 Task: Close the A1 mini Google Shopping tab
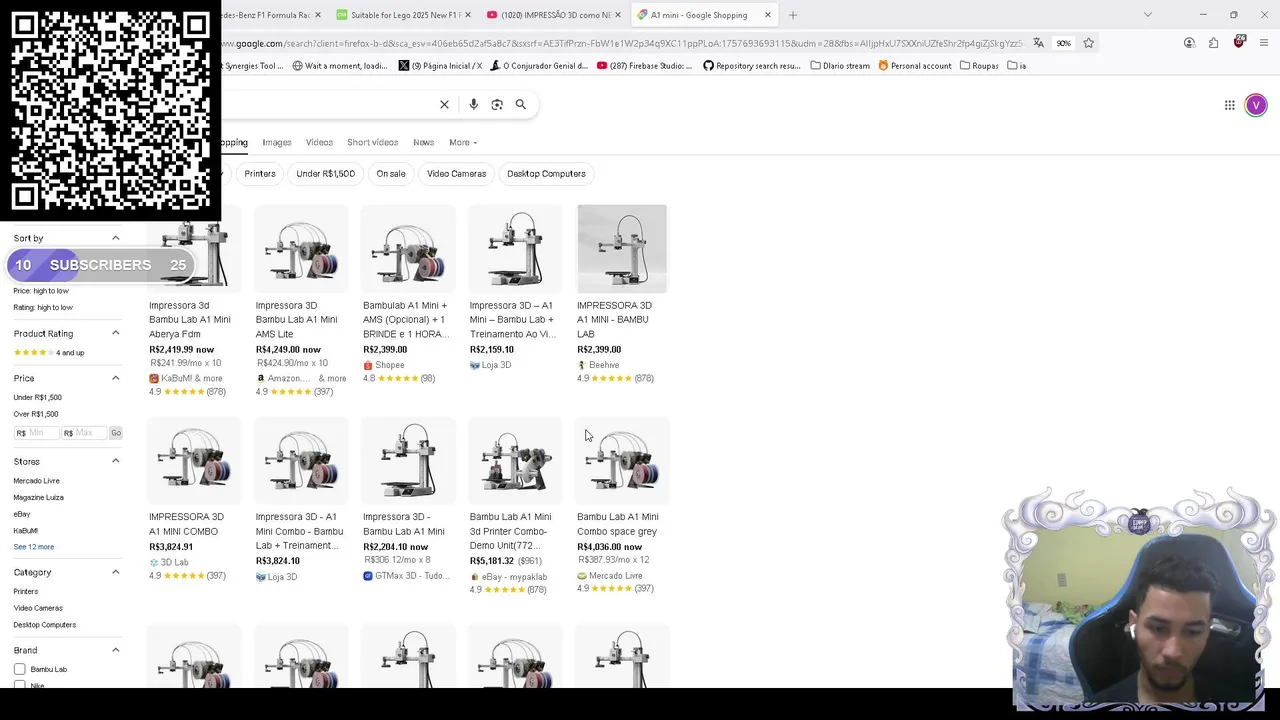pos(768,15)
